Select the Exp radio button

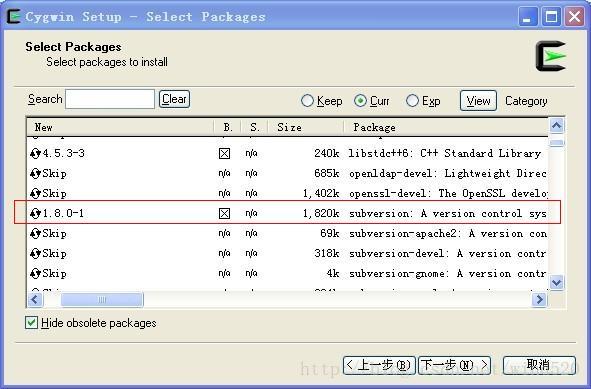coord(412,101)
